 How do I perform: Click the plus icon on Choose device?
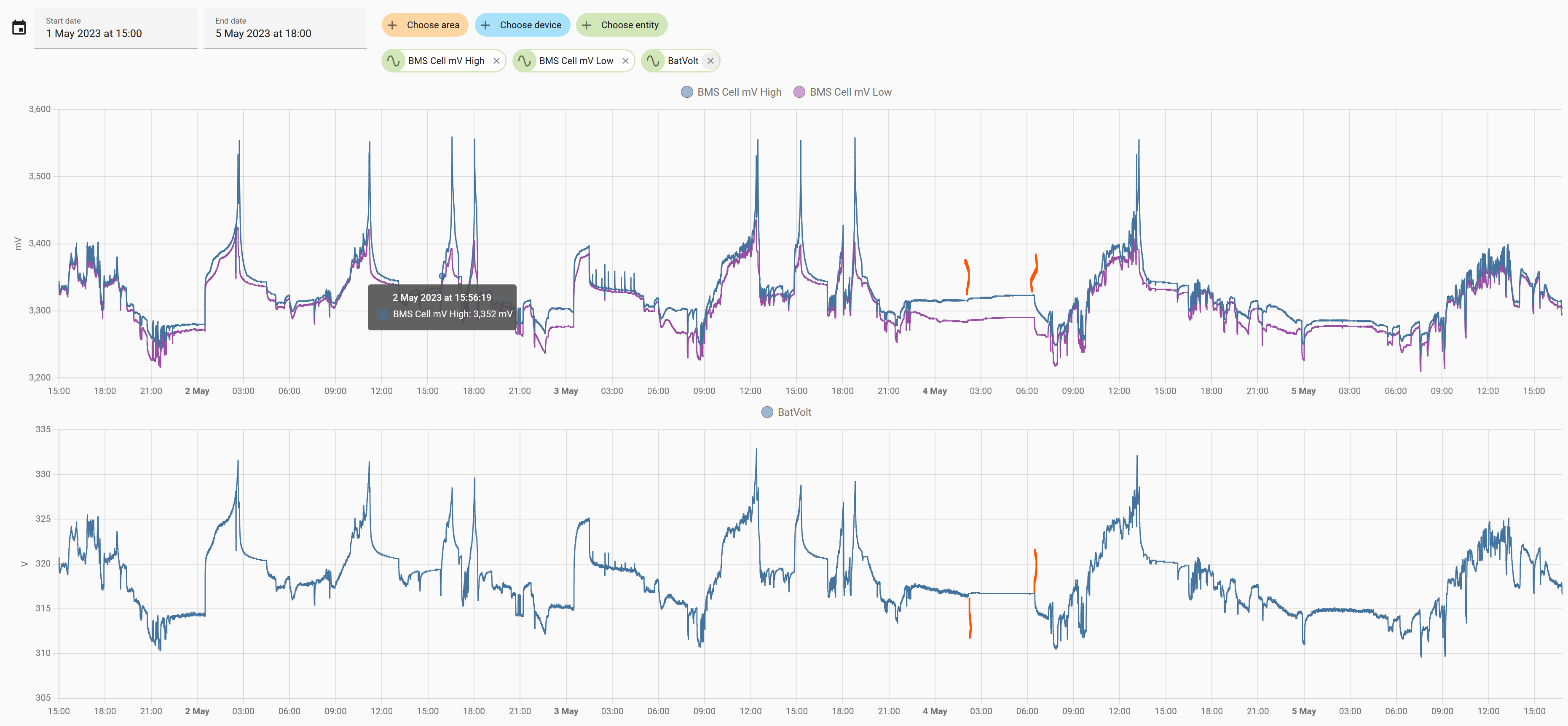tap(485, 25)
